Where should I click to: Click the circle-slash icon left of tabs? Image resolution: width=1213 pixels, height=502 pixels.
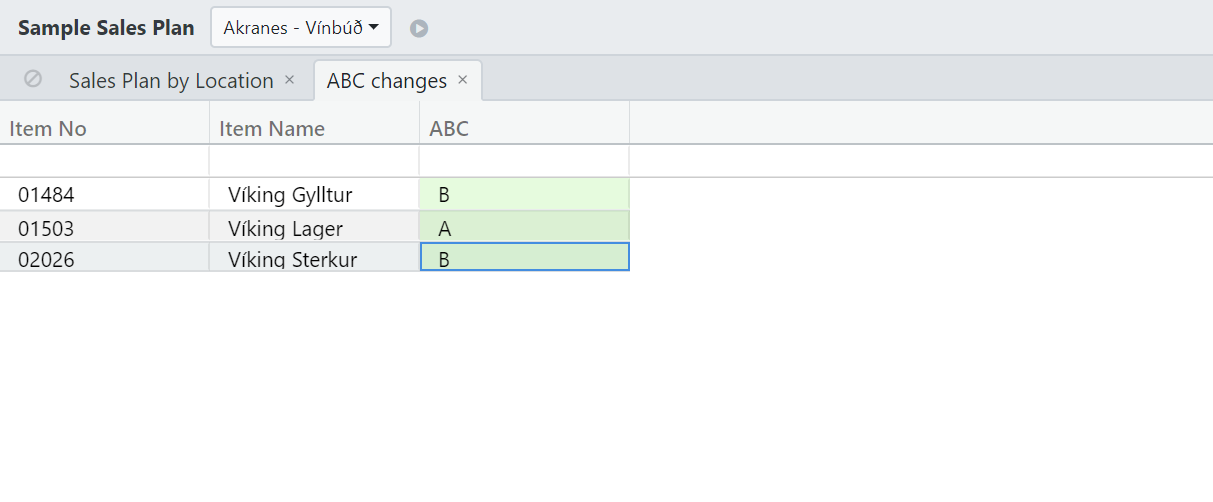(x=33, y=79)
